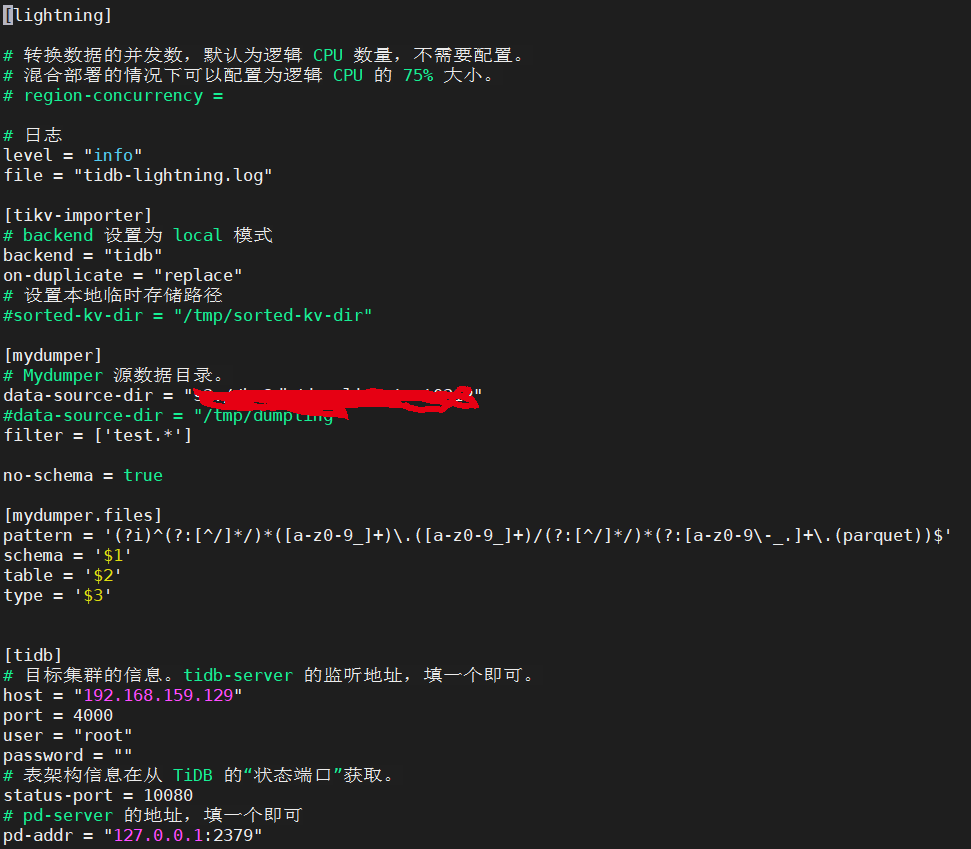This screenshot has width=971, height=849.
Task: Click the [tidb] section header
Action: click(33, 655)
